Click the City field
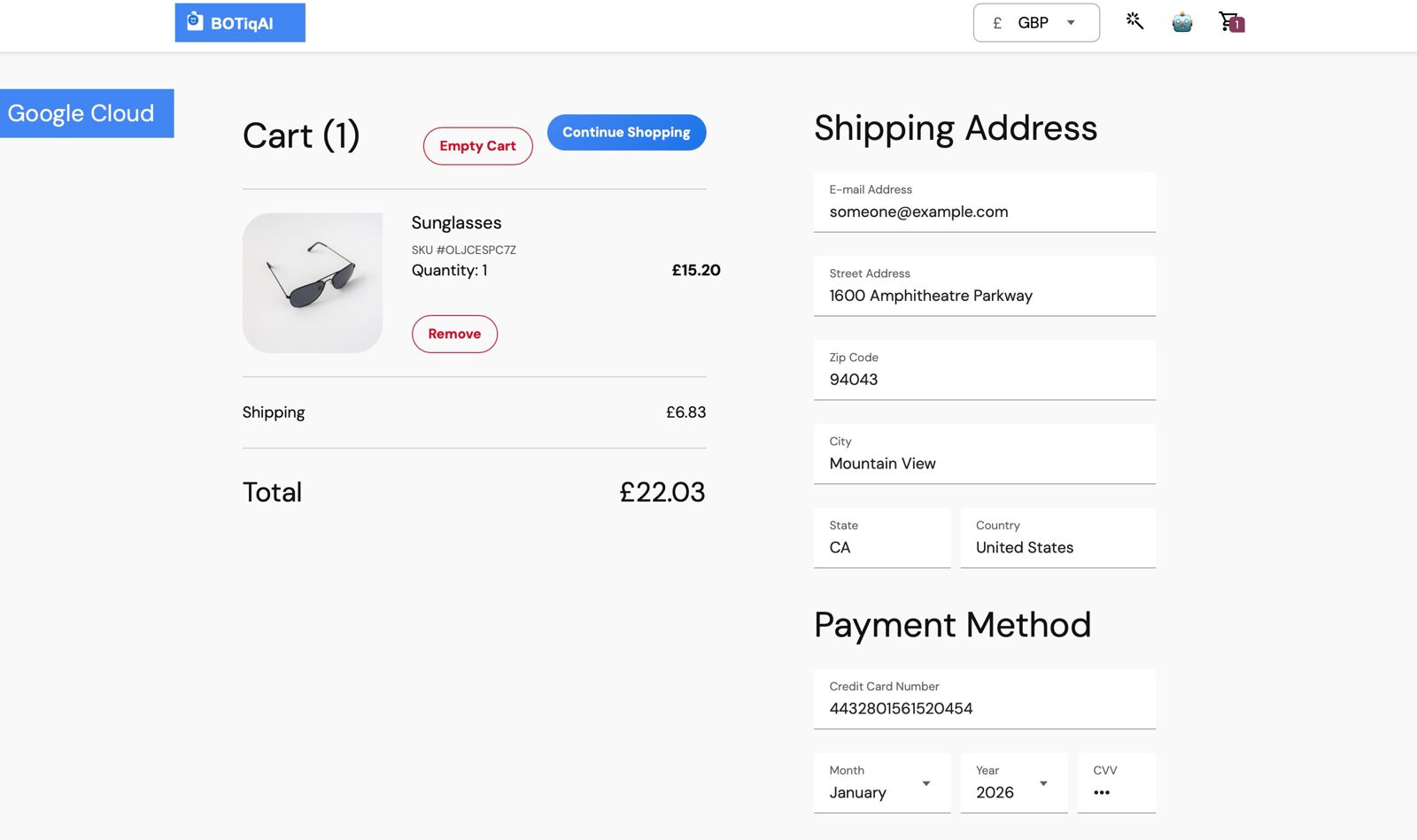This screenshot has height=840, width=1417. (x=984, y=464)
